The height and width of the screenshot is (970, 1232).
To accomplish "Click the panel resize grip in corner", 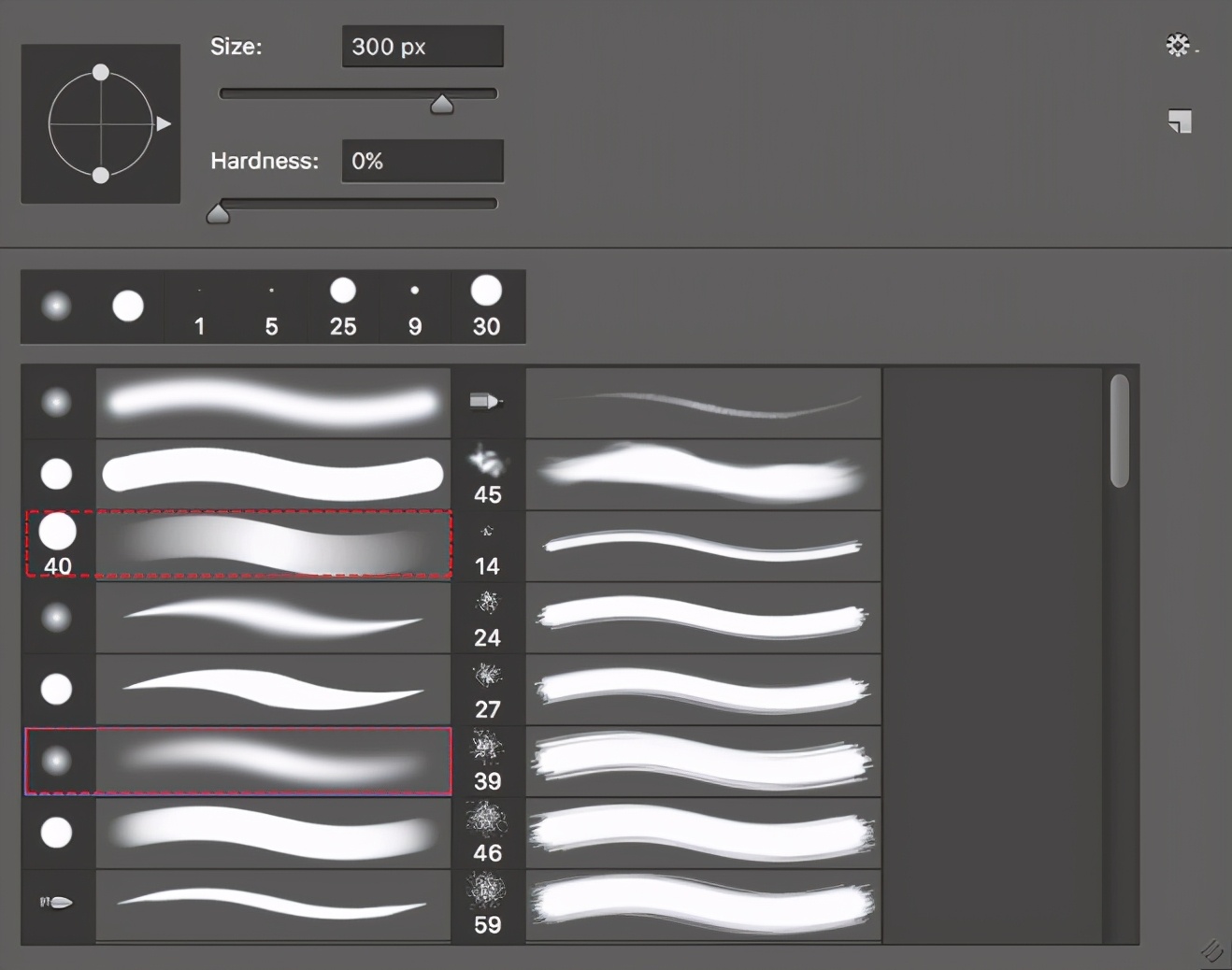I will tap(1211, 950).
